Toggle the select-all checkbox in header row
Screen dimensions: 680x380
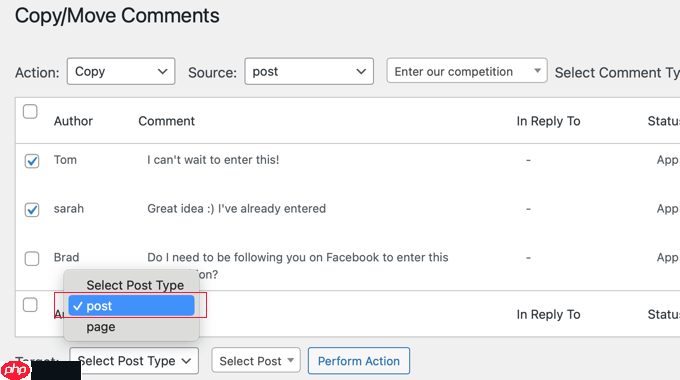30,111
